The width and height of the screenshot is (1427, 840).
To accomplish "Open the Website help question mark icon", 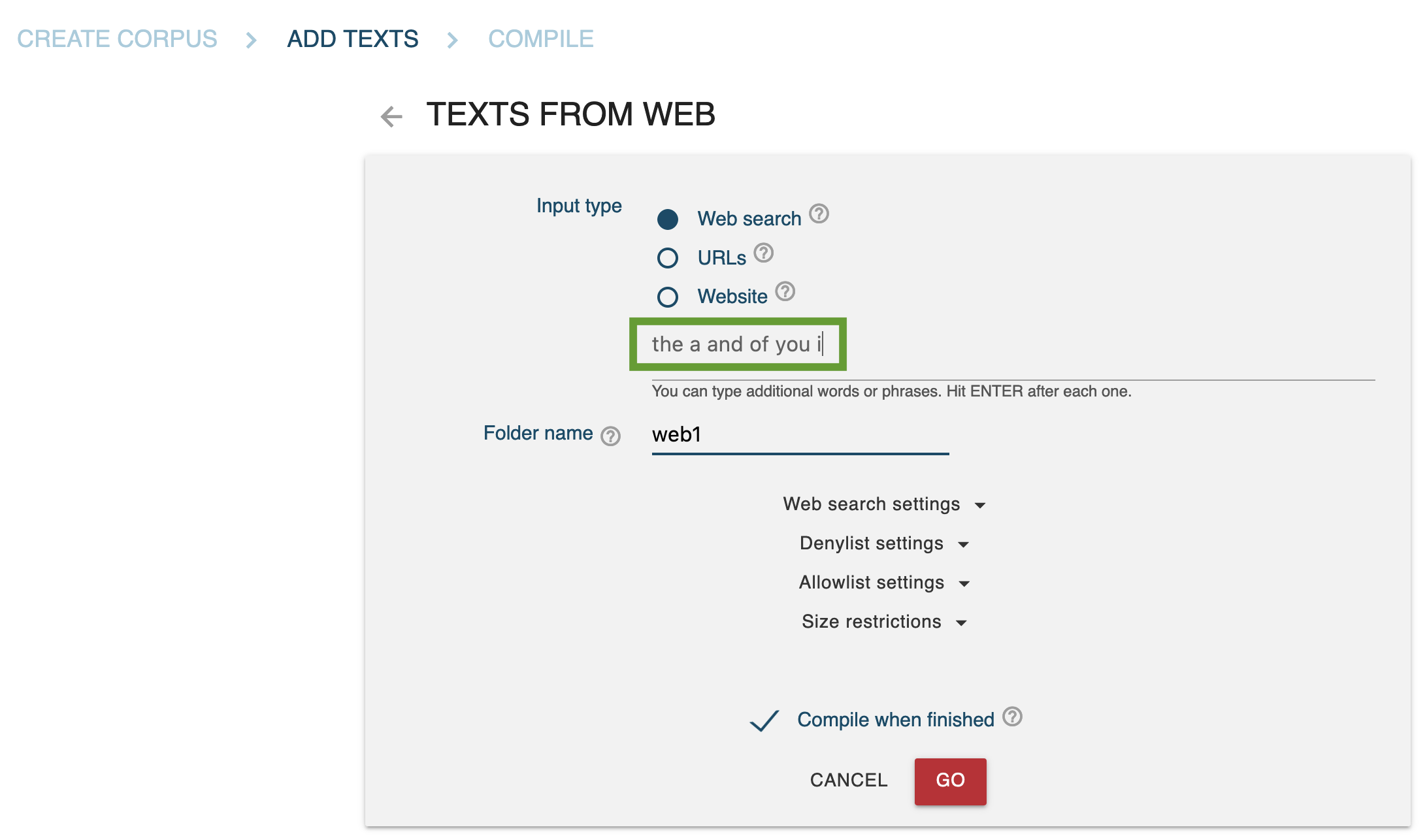I will click(785, 291).
